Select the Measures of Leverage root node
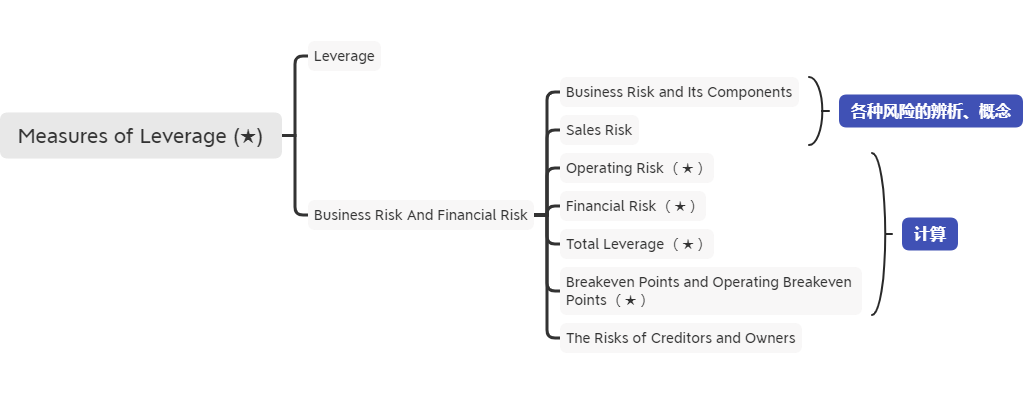The width and height of the screenshot is (1029, 395). (140, 136)
